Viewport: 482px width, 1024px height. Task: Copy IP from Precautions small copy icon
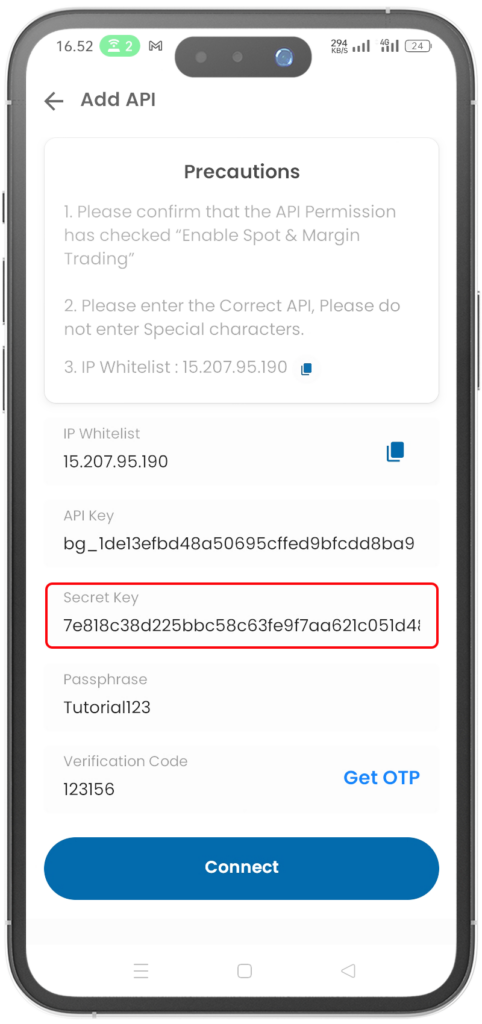[306, 369]
